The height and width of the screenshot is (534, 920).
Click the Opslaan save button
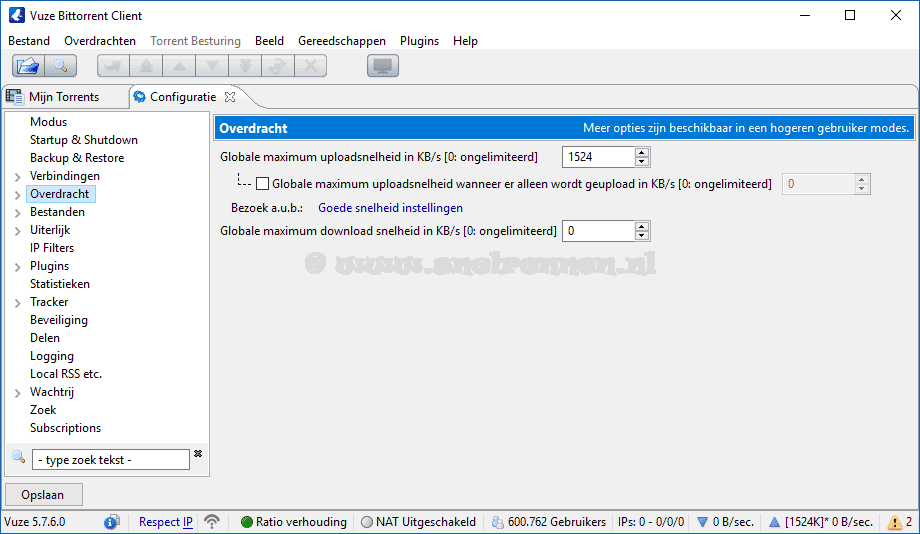point(43,495)
